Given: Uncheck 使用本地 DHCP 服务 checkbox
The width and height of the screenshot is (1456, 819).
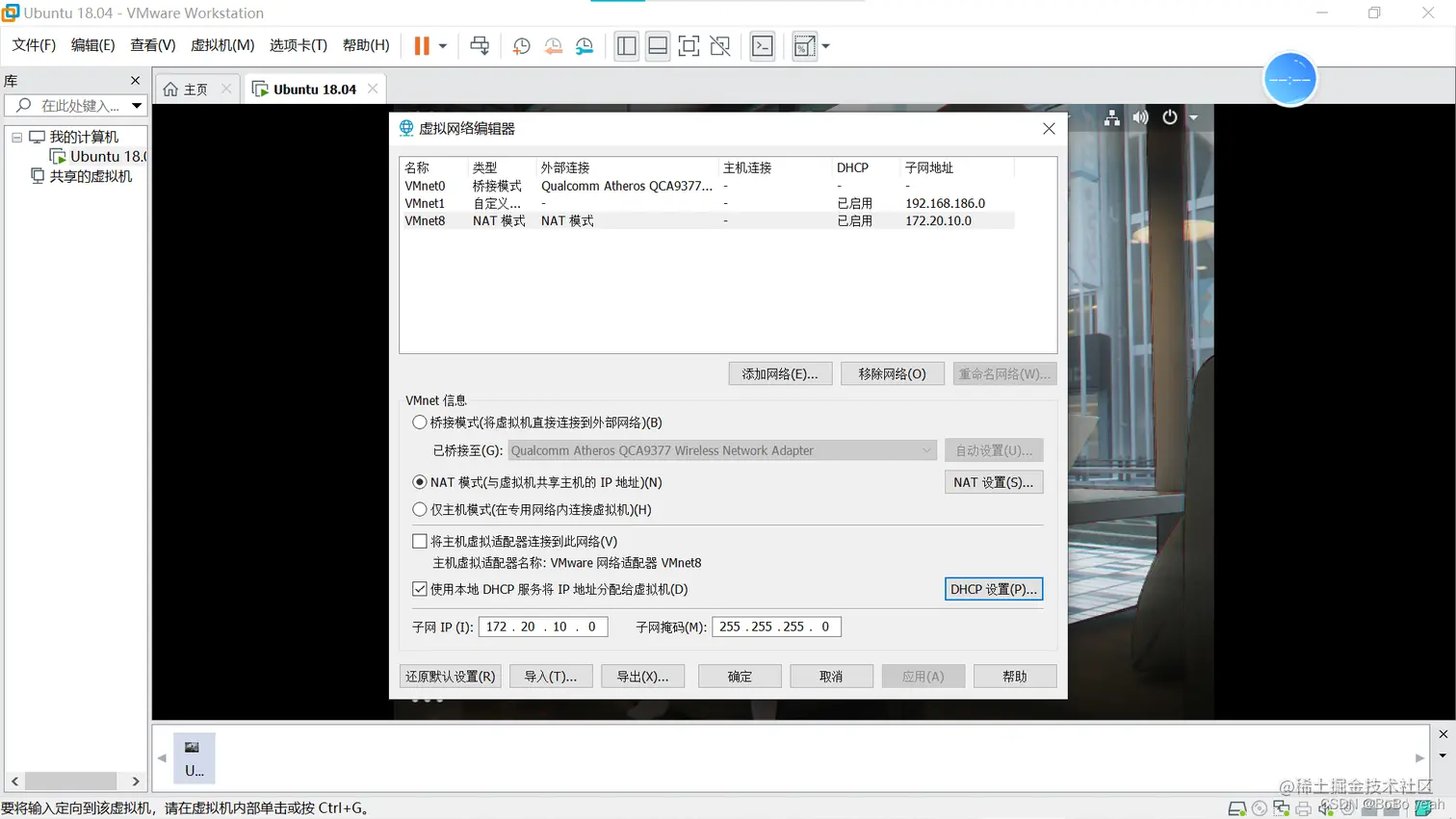Looking at the screenshot, I should click(420, 589).
